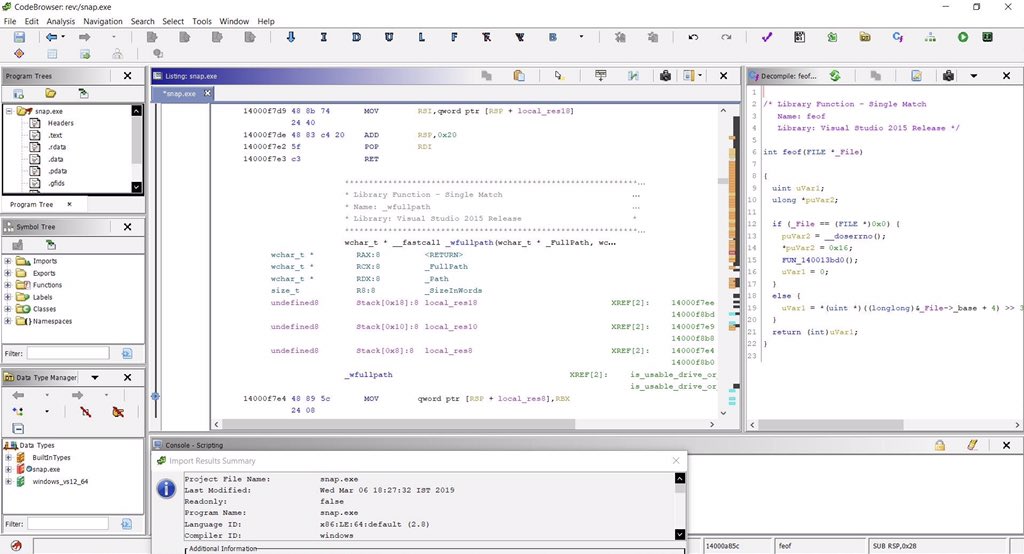
Task: Select the .rdata section in Program Trees
Action: 57,147
